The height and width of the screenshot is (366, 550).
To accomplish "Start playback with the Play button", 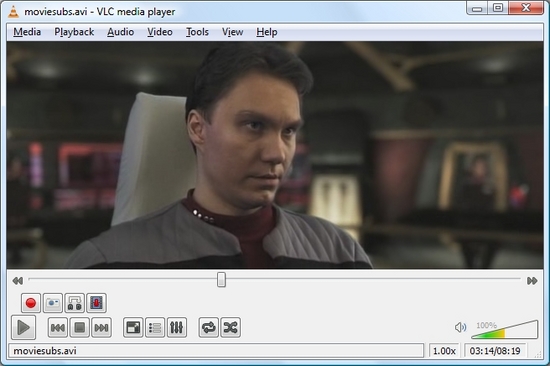I will [x=23, y=327].
